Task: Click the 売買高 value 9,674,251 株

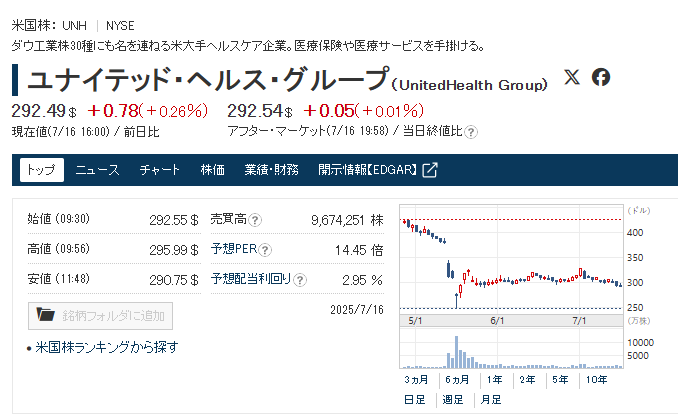Action: pos(347,221)
